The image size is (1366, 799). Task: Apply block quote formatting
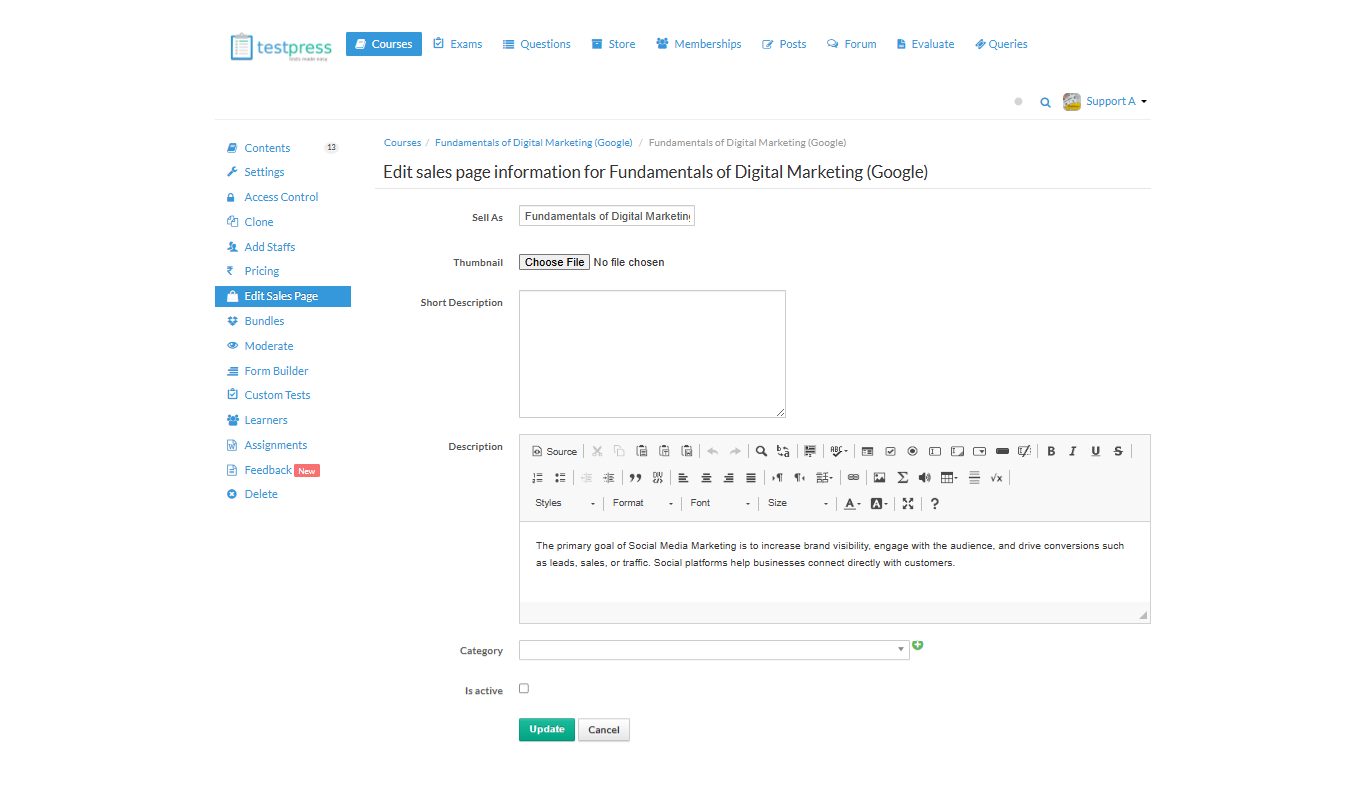click(x=635, y=478)
